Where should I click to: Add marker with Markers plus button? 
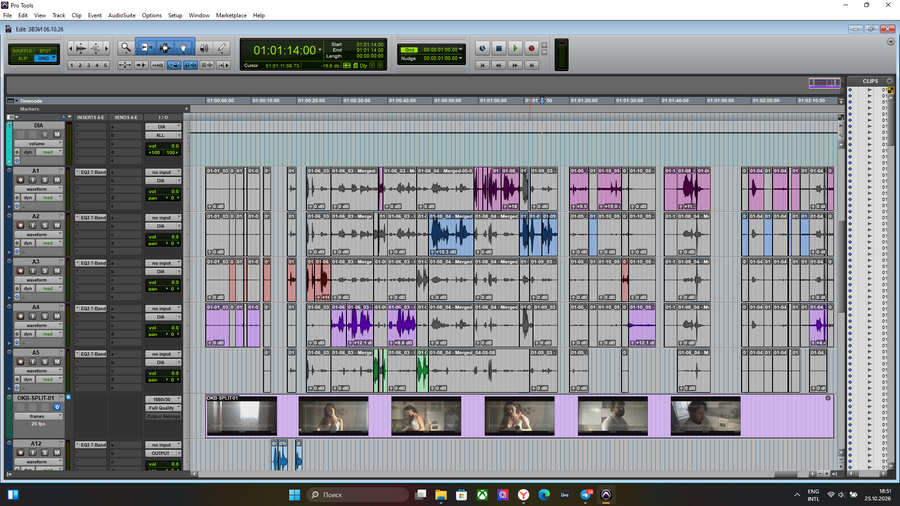187,108
